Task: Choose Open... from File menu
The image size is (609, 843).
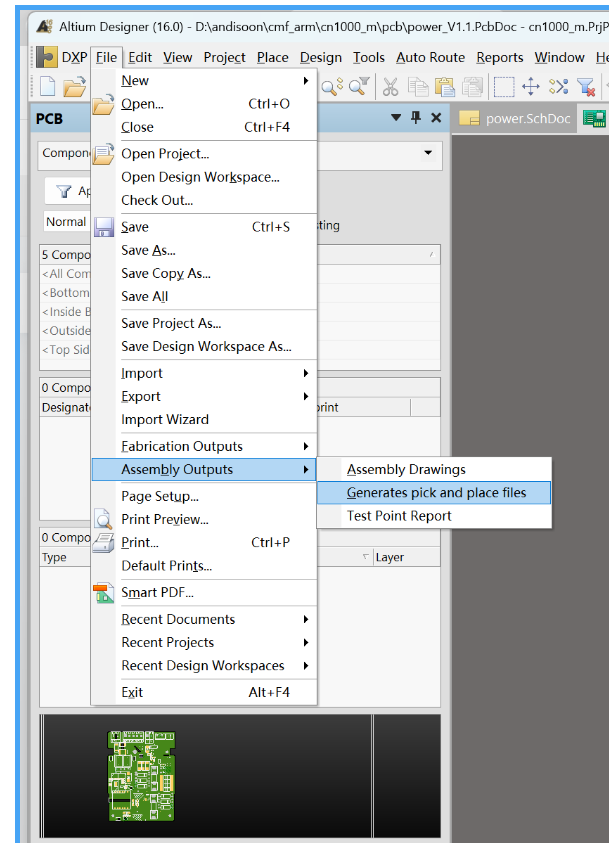Action: (204, 104)
